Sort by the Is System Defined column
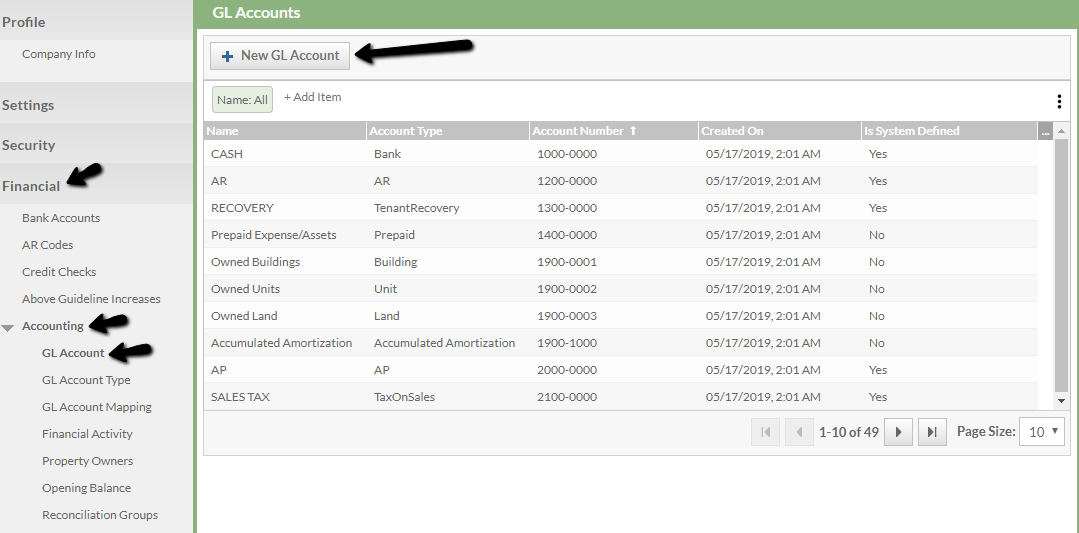The height and width of the screenshot is (533, 1079). pos(910,131)
